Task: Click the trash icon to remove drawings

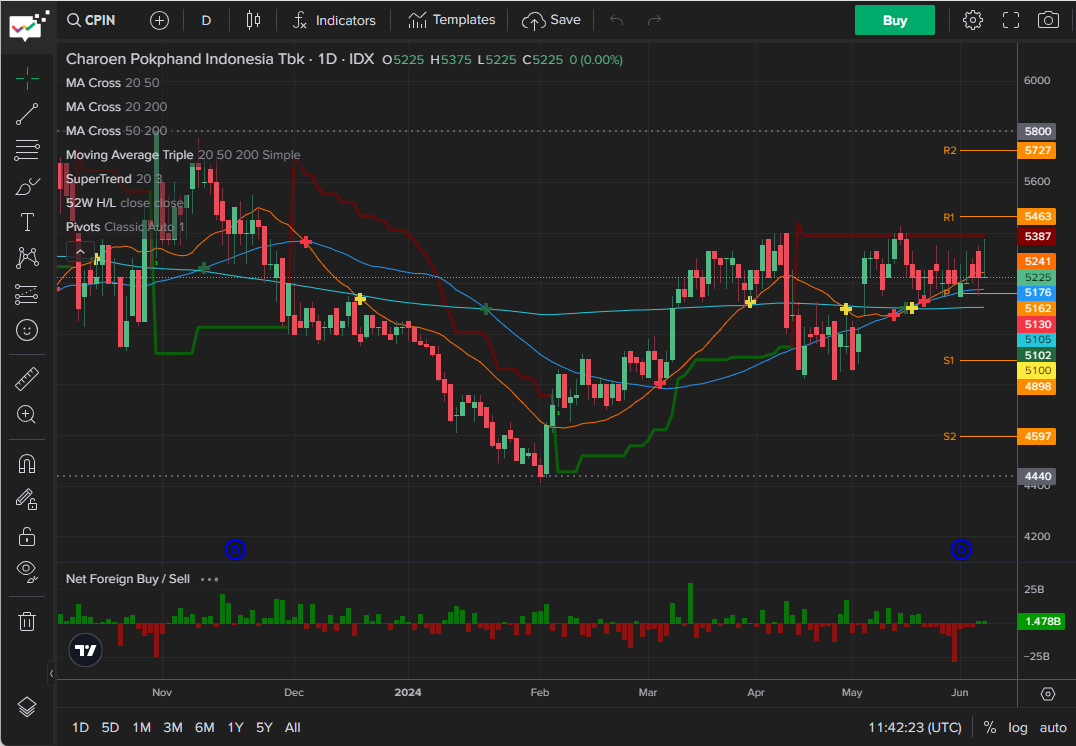Action: [27, 621]
